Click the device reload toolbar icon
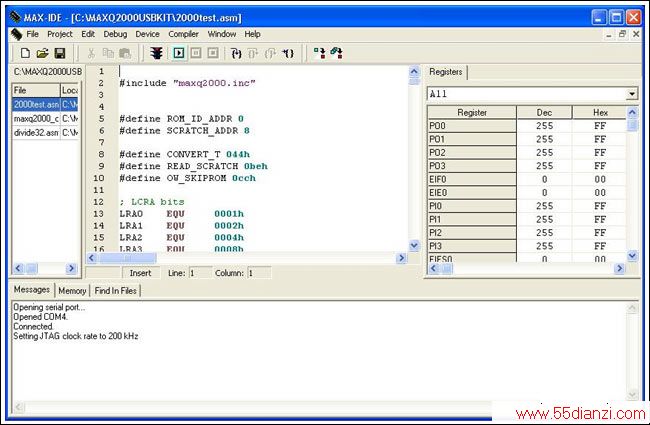Viewport: 650px width, 425px height. point(336,53)
